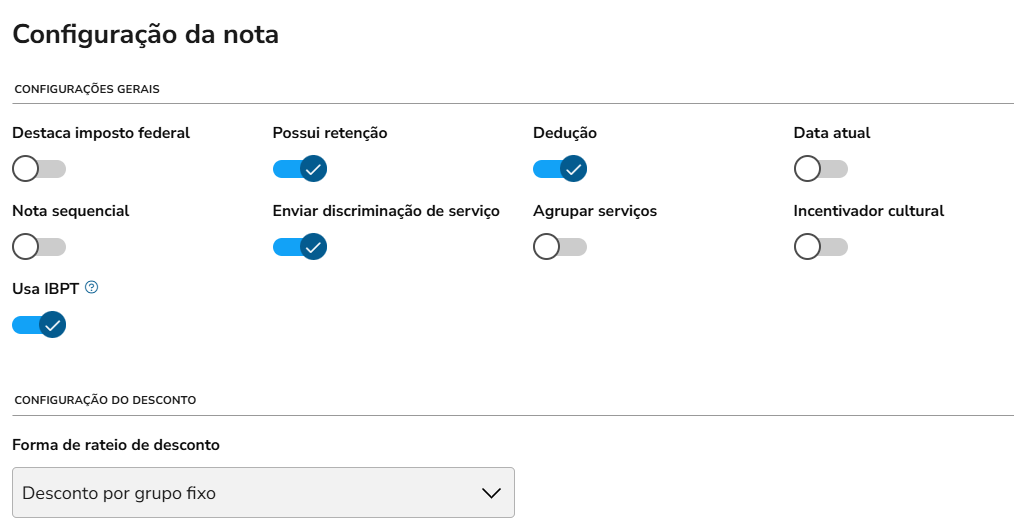Enable the Destaca imposto federal switch
1014x526 pixels.
pyautogui.click(x=39, y=169)
